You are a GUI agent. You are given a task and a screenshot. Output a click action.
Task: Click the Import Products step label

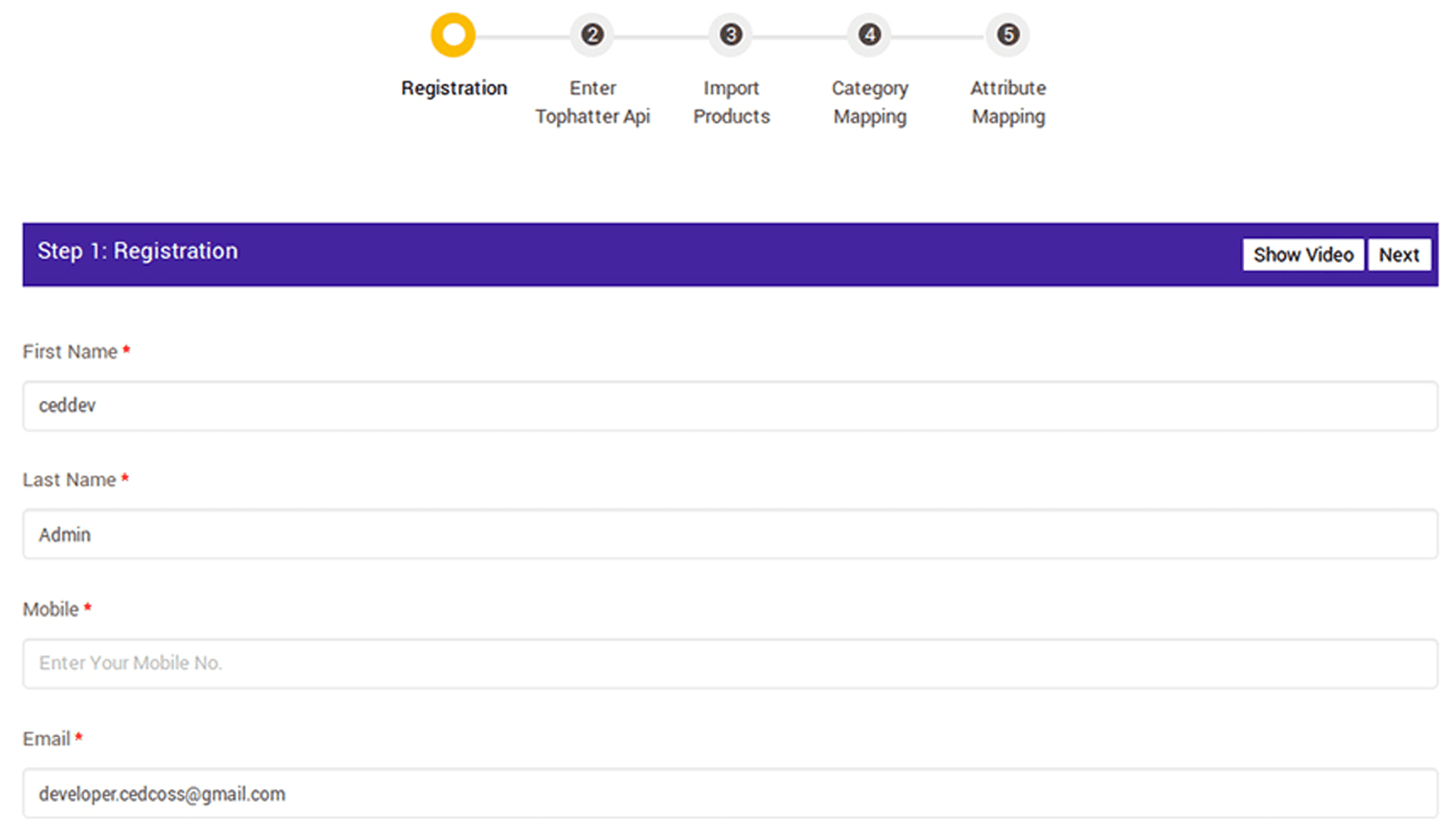(731, 102)
